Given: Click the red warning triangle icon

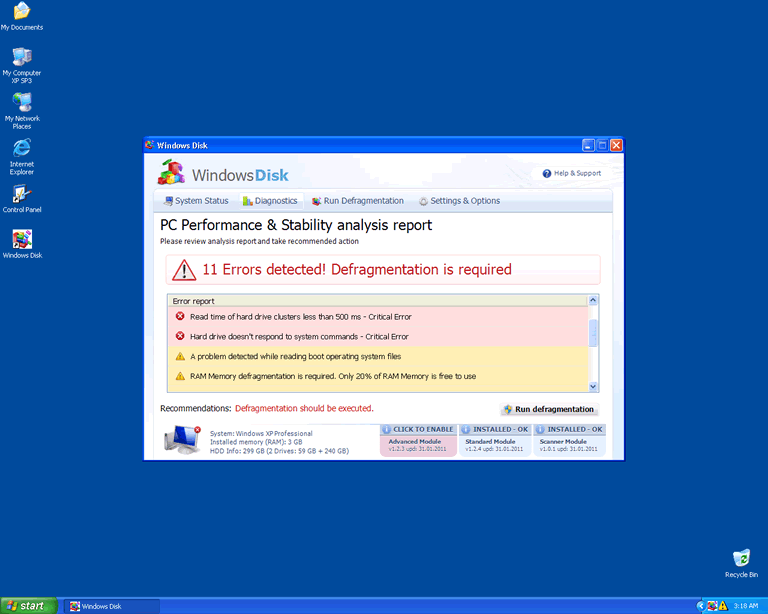Looking at the screenshot, I should pos(184,270).
